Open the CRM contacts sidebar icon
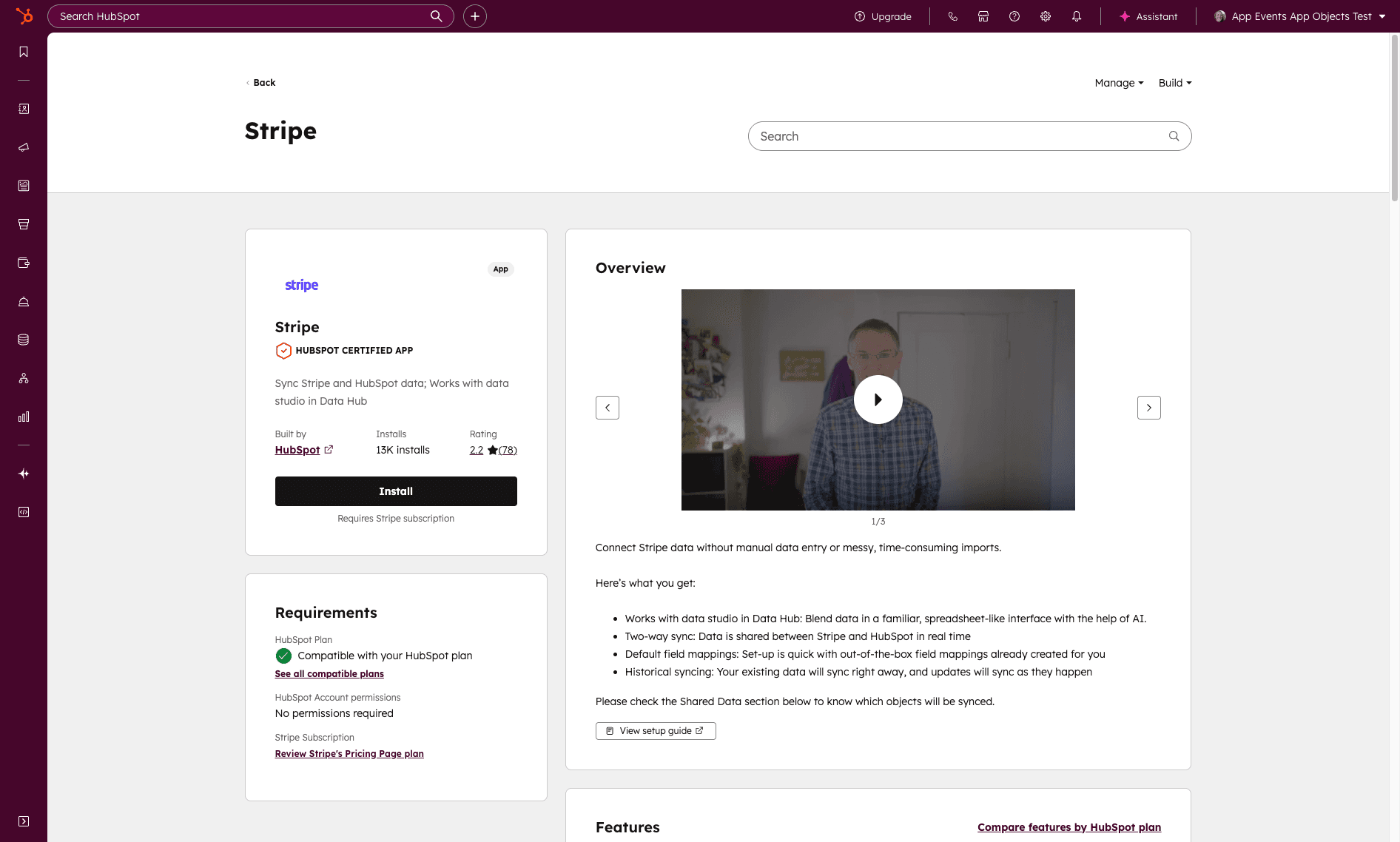This screenshot has width=1400, height=842. 24,109
